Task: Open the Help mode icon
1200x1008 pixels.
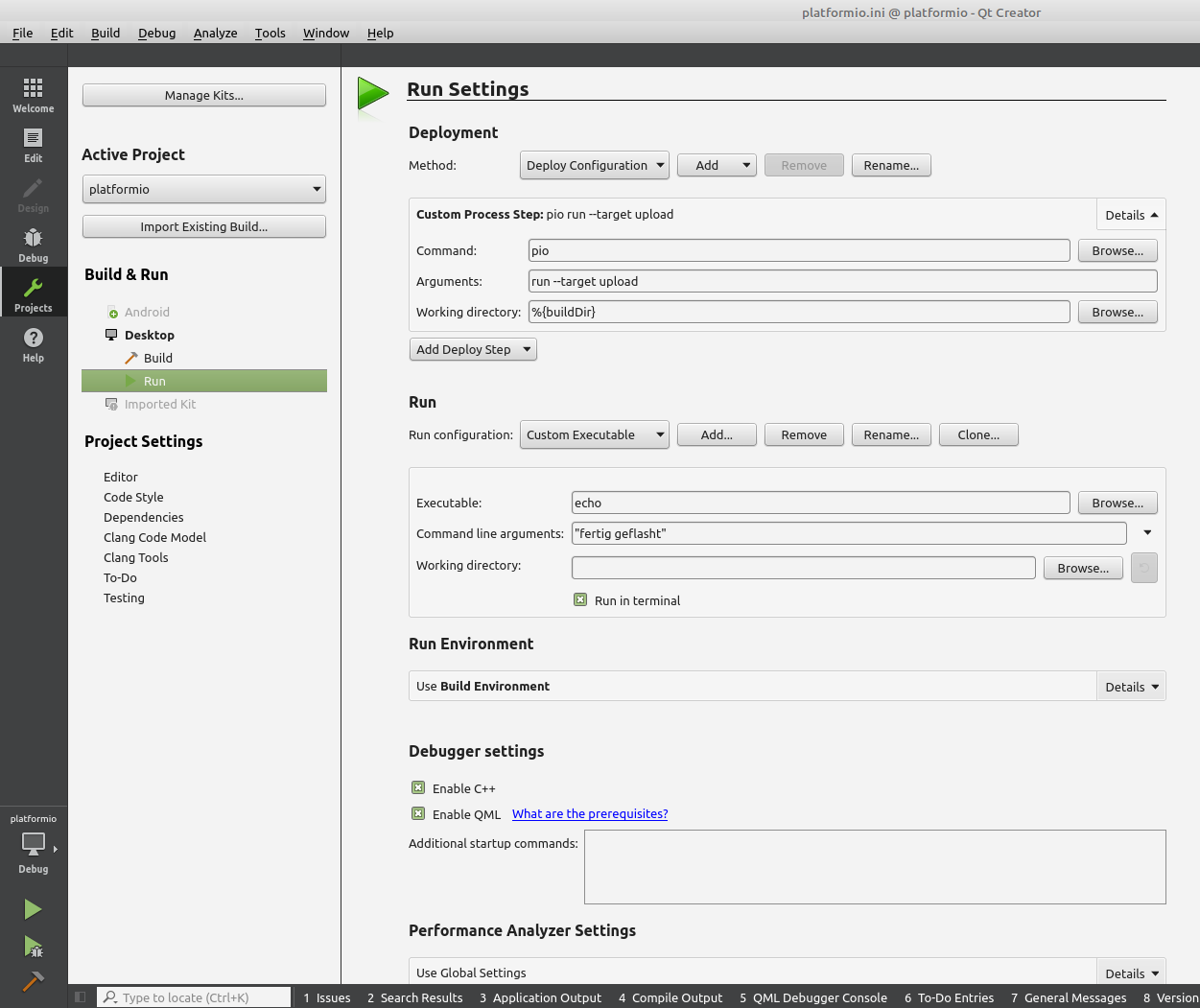Action: (x=33, y=344)
